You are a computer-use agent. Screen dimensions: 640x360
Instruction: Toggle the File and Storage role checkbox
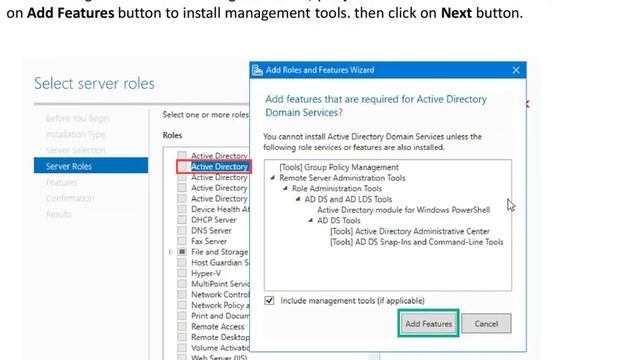coord(182,252)
